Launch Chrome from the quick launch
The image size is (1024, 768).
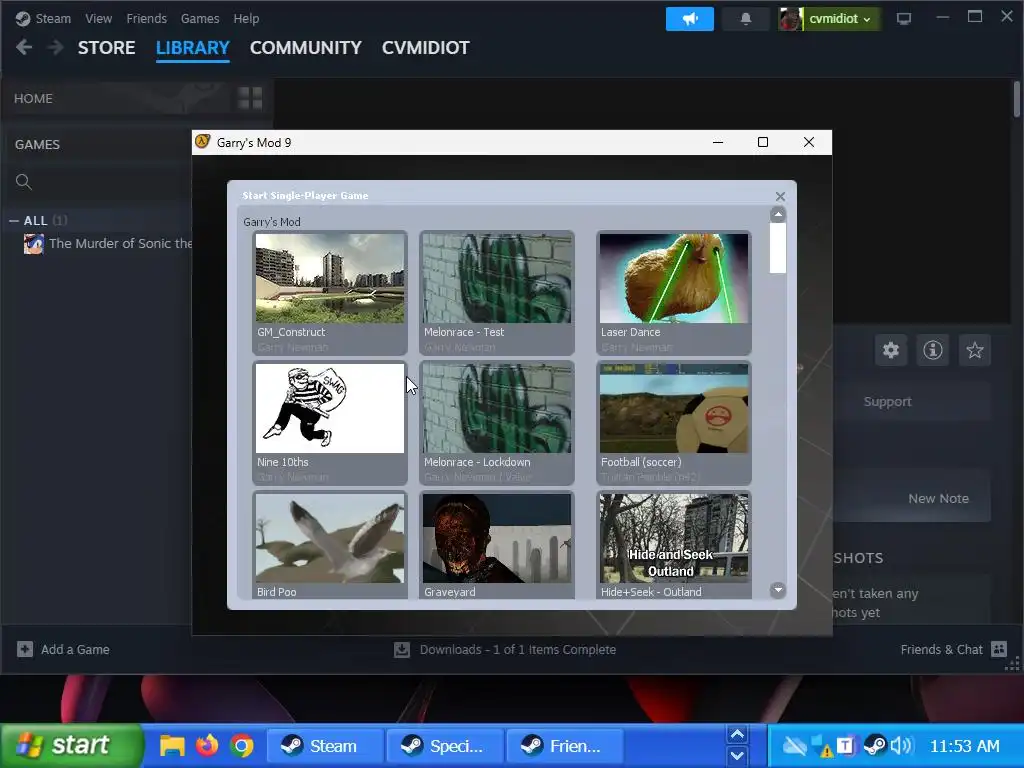pyautogui.click(x=242, y=746)
